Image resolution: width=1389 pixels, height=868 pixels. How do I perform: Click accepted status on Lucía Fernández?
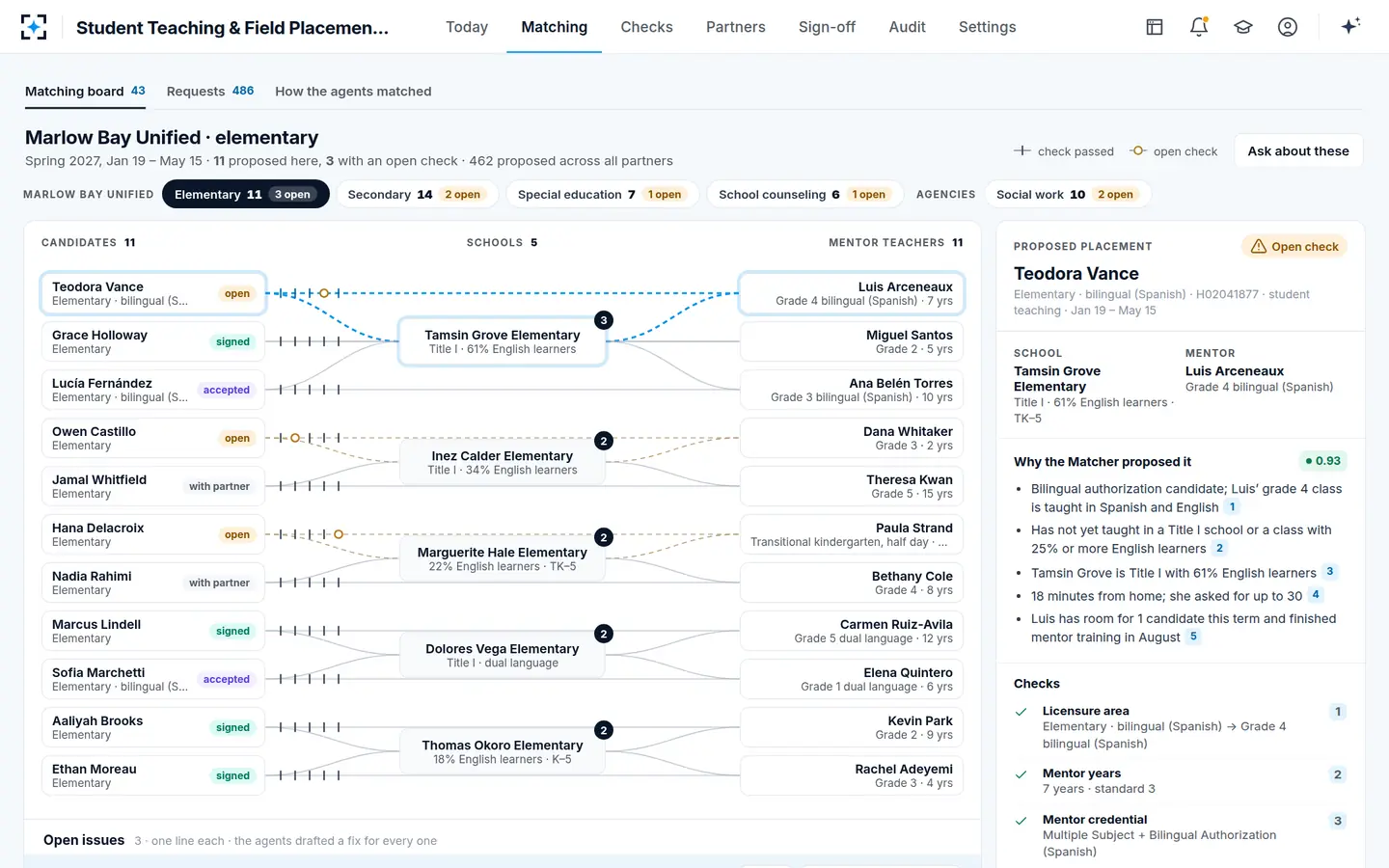(227, 390)
